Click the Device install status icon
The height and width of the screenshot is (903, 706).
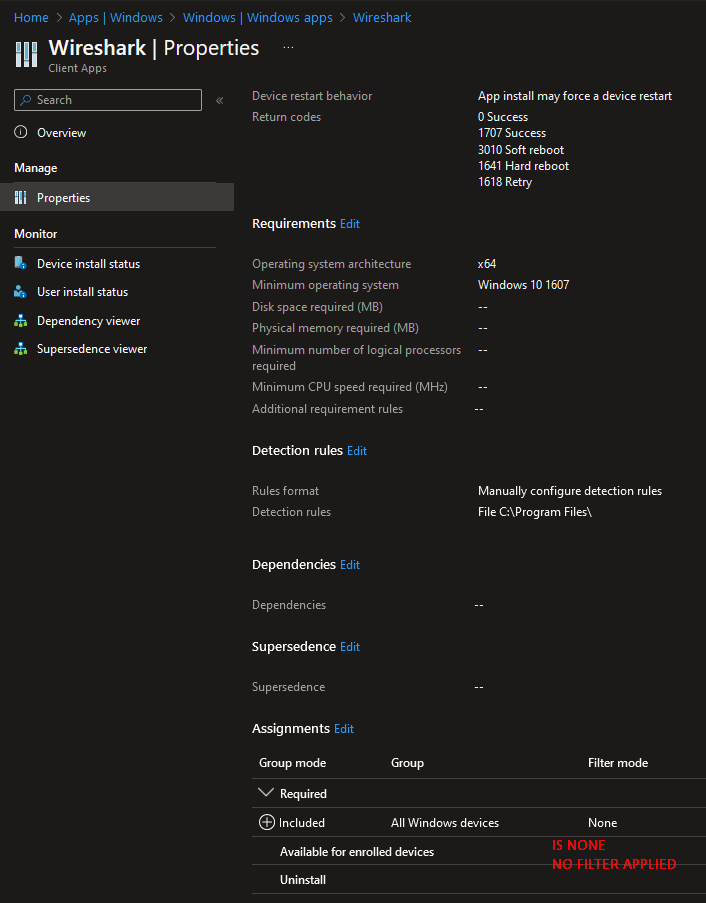click(x=20, y=263)
